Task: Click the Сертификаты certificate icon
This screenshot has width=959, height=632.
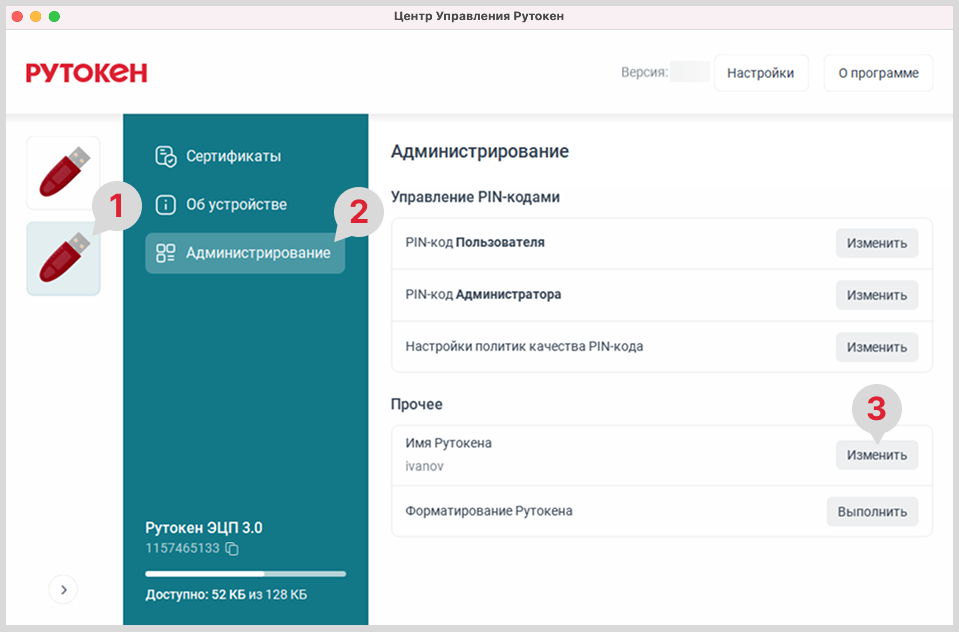Action: (166, 156)
